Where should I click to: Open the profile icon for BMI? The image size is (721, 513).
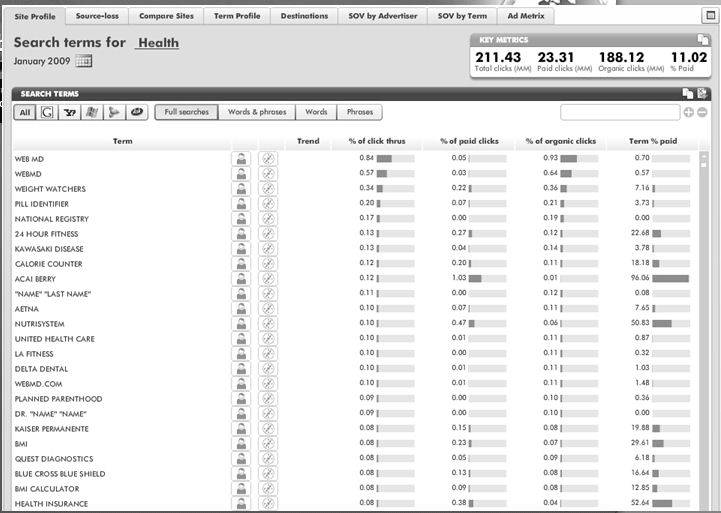pos(241,444)
